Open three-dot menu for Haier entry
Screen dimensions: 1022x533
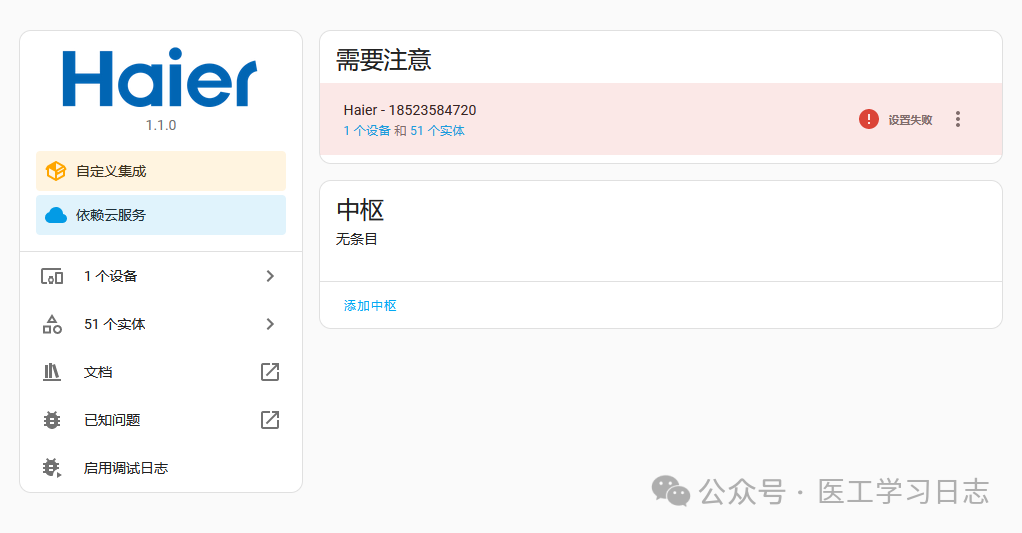[957, 119]
